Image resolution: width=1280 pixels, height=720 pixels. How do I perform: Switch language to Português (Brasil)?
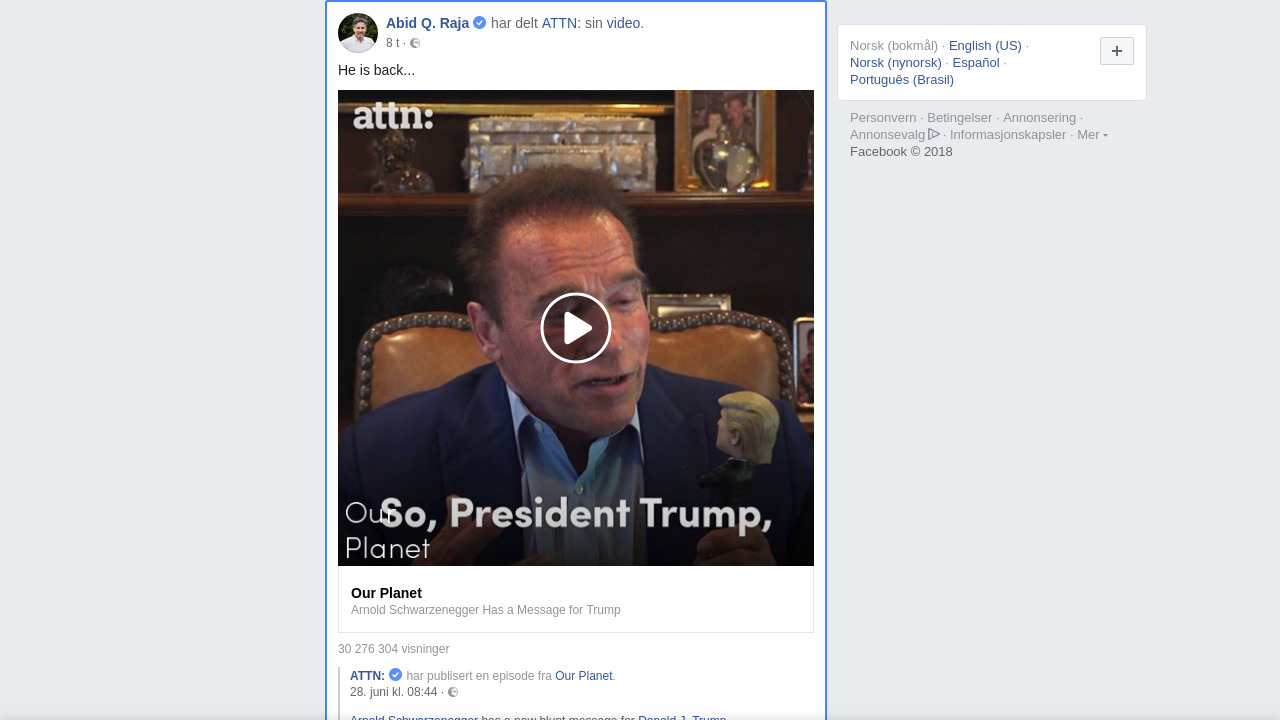902,79
